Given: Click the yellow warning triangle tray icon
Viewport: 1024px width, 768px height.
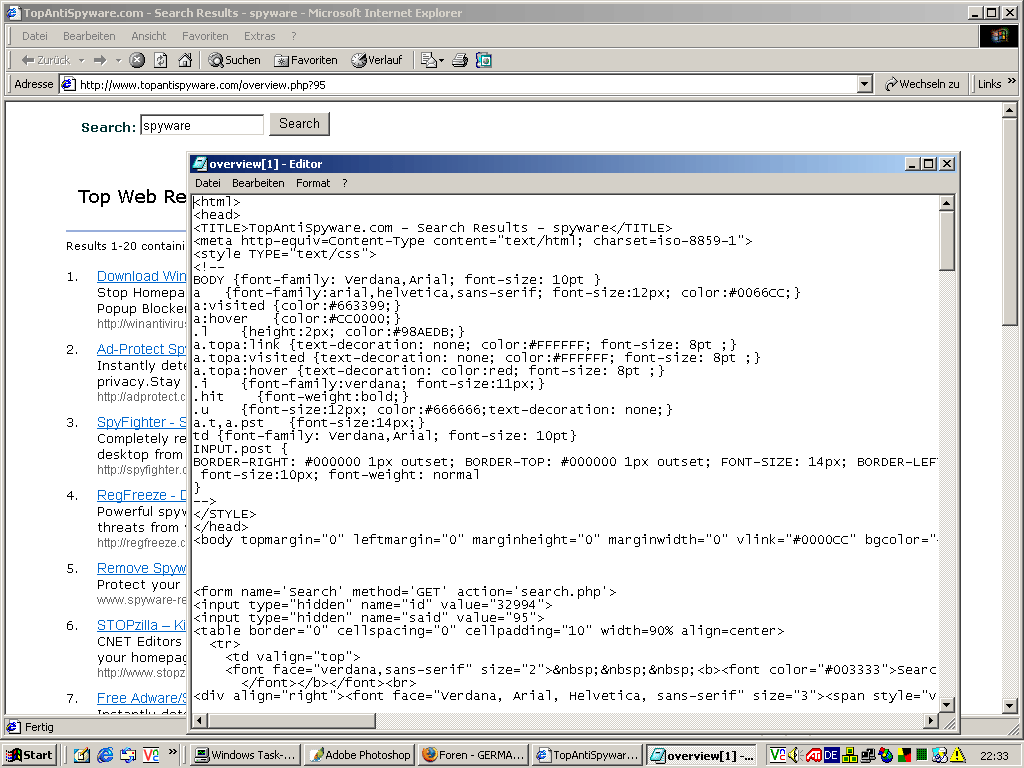Looking at the screenshot, I should point(957,755).
